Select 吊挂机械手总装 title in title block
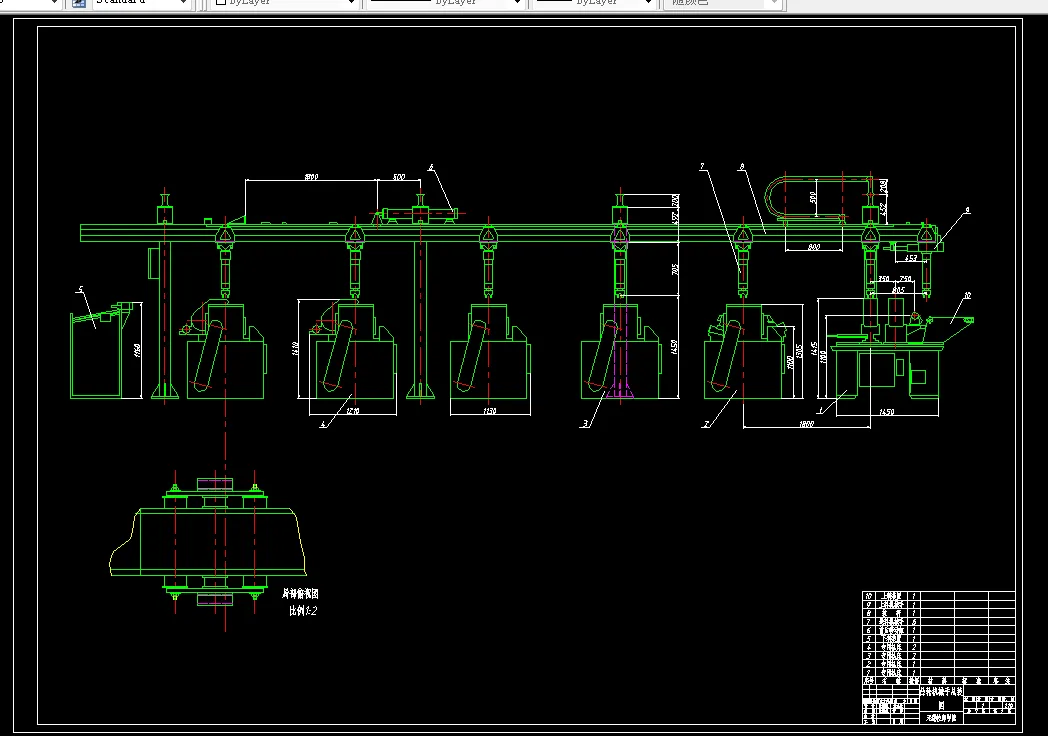This screenshot has width=1048, height=736. click(941, 691)
